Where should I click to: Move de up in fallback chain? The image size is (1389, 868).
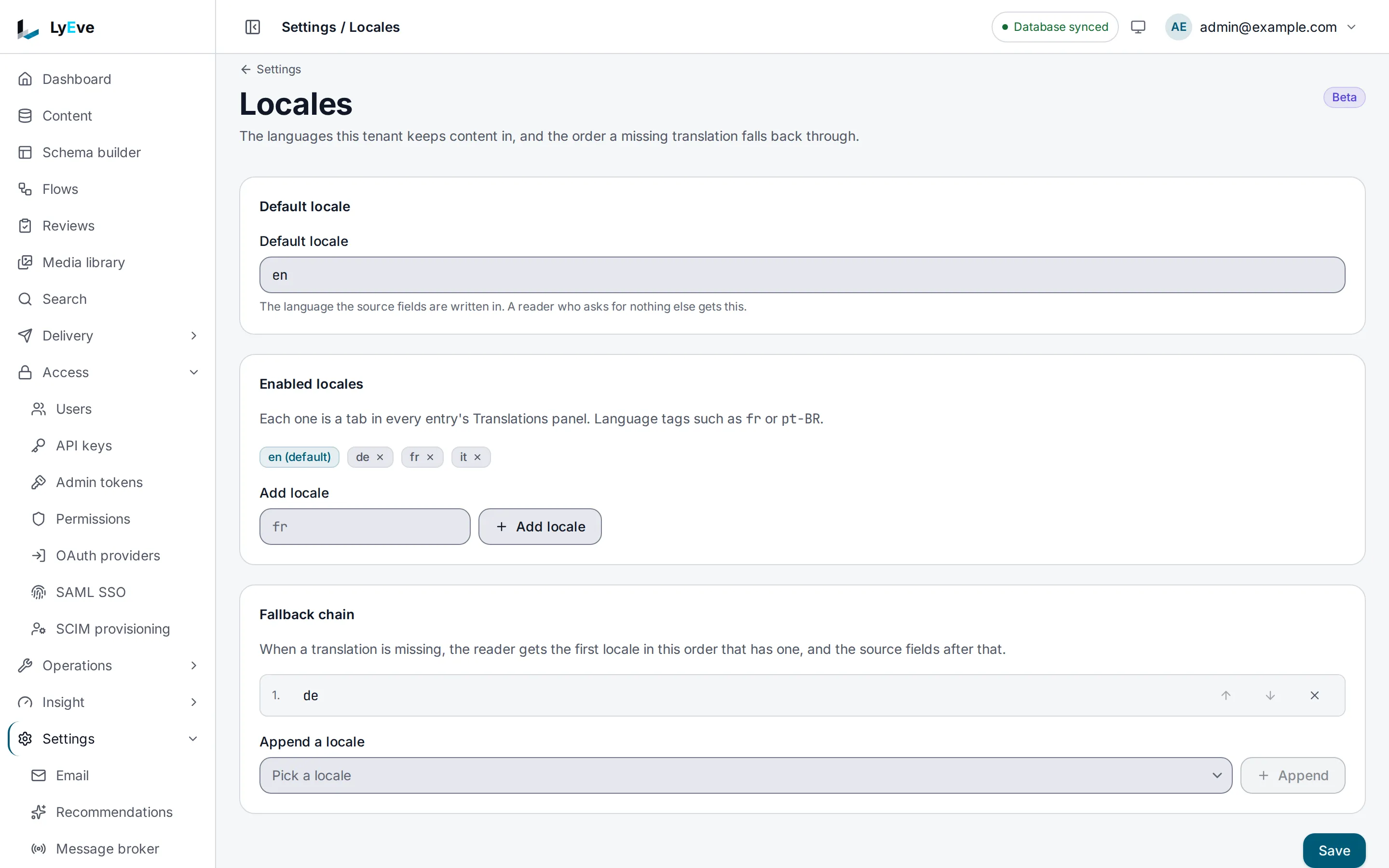coord(1226,695)
